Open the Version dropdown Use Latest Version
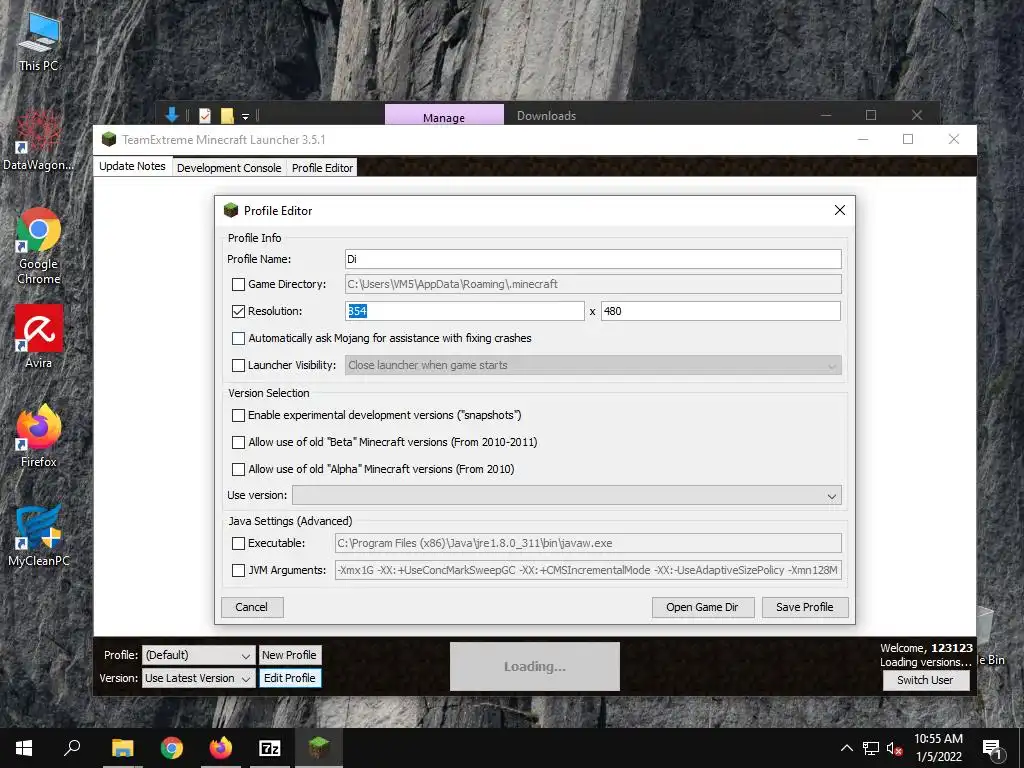 [x=199, y=678]
